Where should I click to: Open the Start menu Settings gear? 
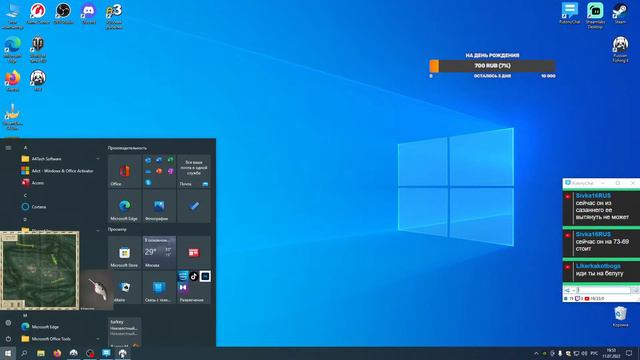[x=8, y=323]
